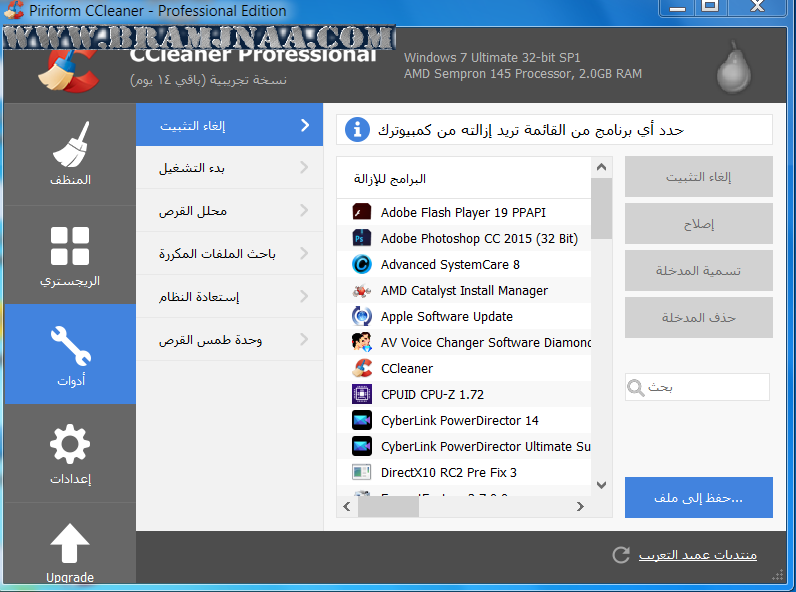Click the CyberLink PowerDirector Ultimate Suite icon

click(361, 446)
